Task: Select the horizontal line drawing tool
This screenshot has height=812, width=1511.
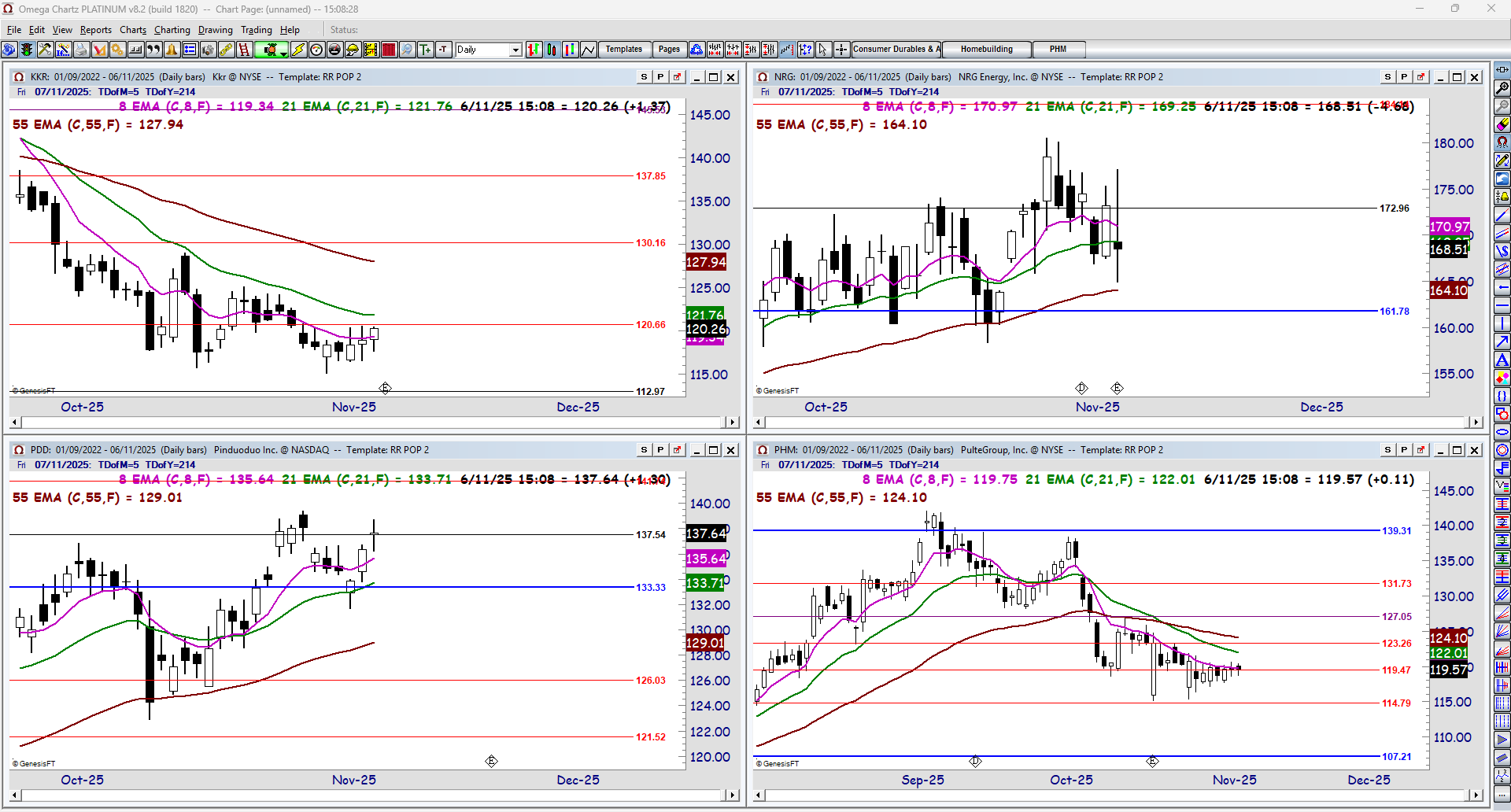Action: [x=1502, y=305]
